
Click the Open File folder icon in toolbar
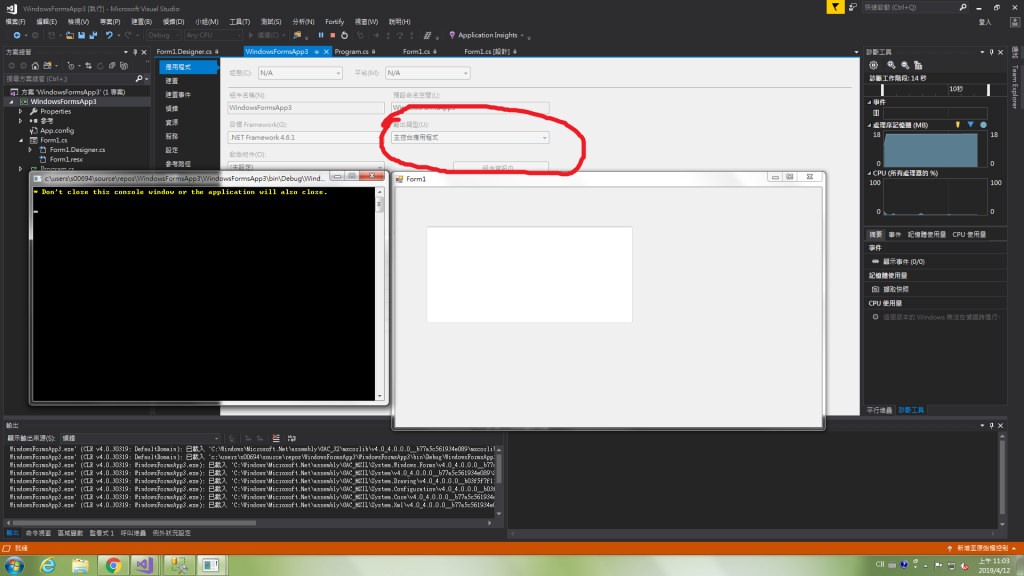tap(69, 35)
